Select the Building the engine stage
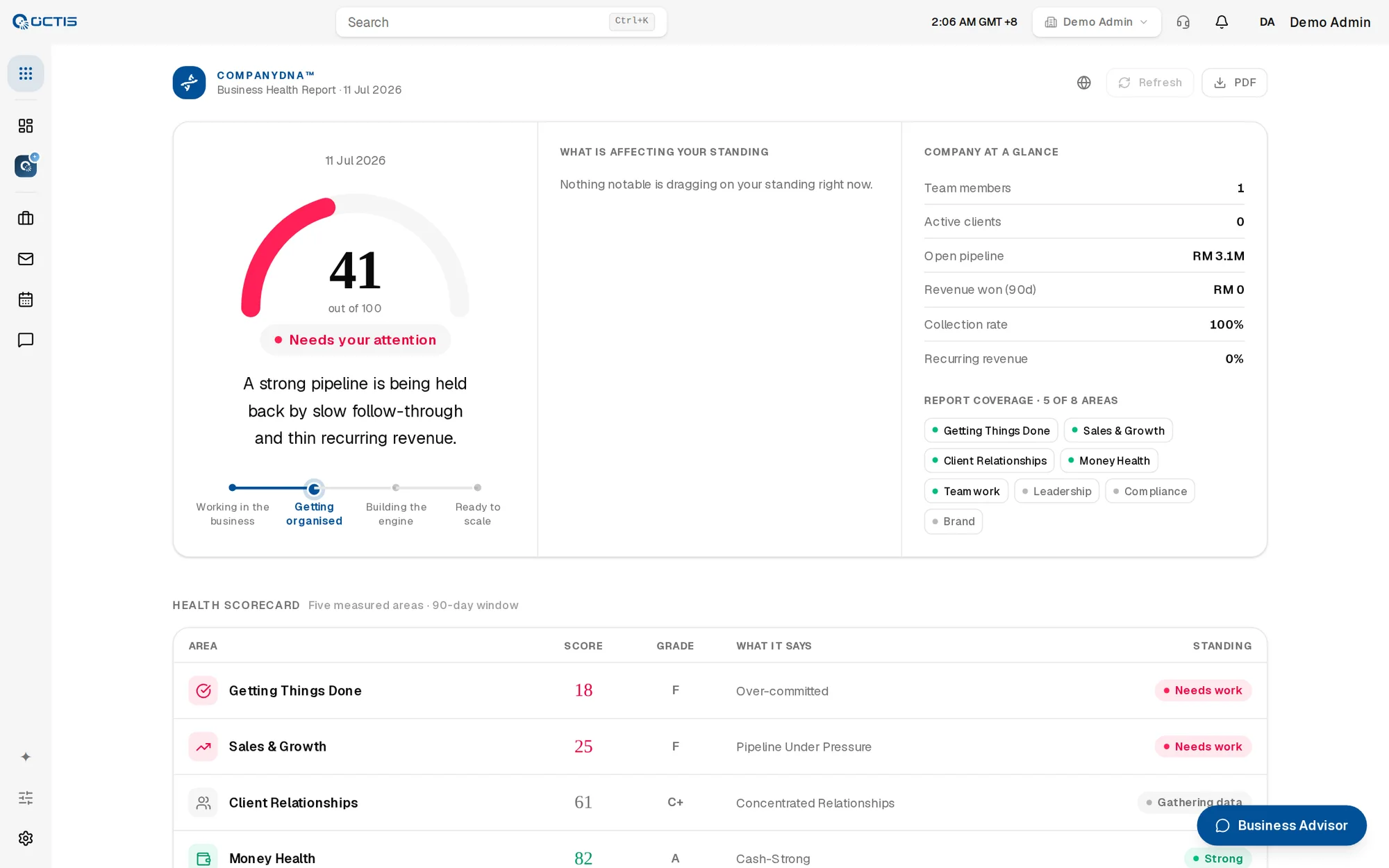Viewport: 1389px width, 868px height. click(x=396, y=506)
